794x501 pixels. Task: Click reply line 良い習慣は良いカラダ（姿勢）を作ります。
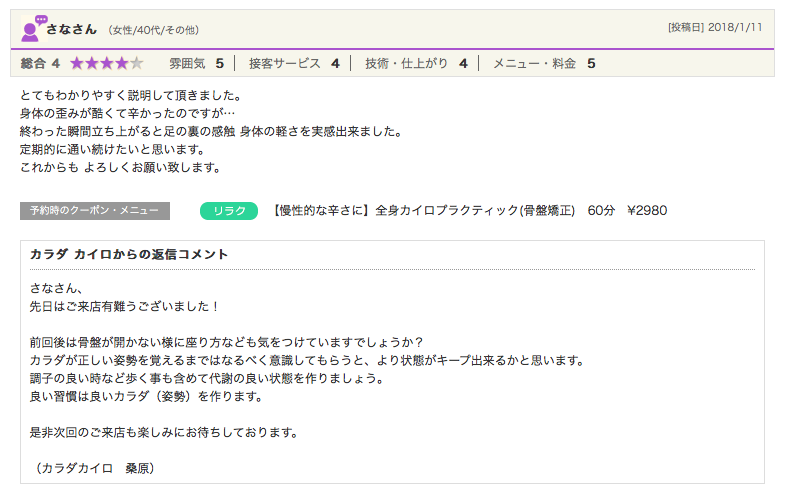[x=148, y=396]
